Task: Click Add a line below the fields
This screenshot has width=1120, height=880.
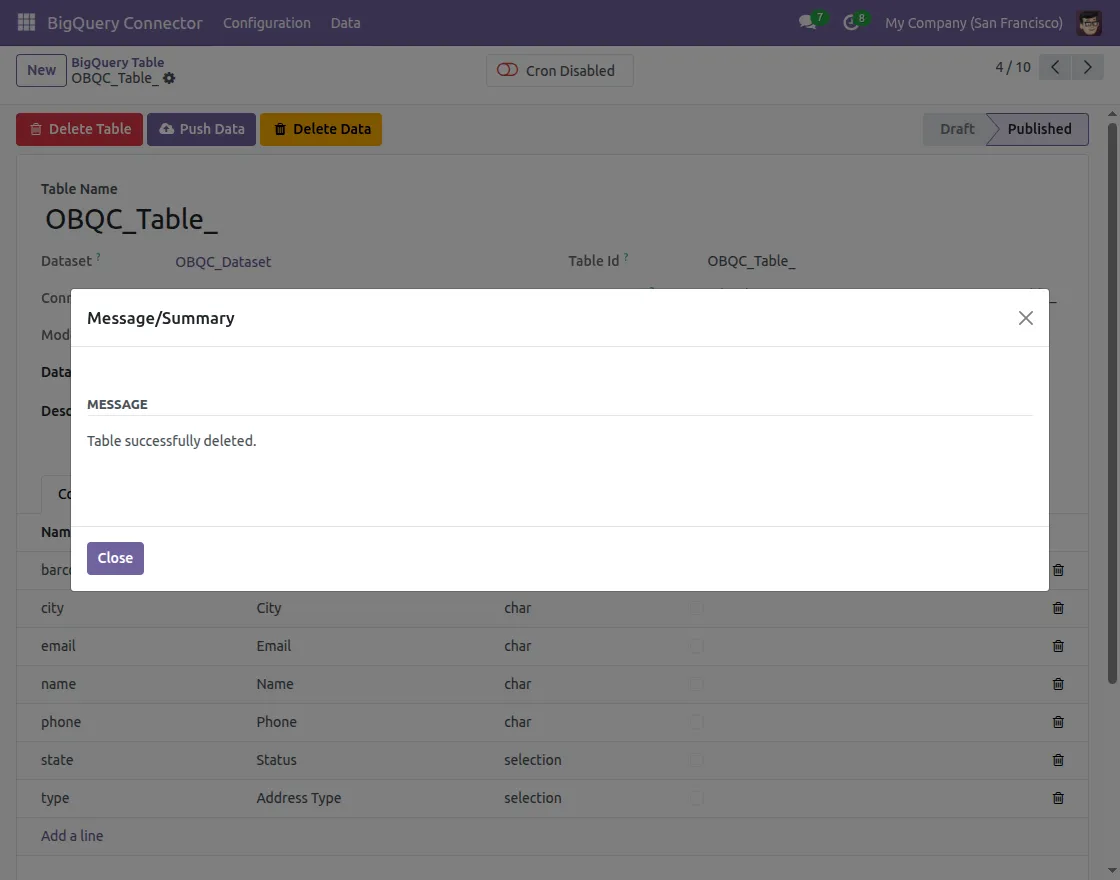Action: [72, 836]
